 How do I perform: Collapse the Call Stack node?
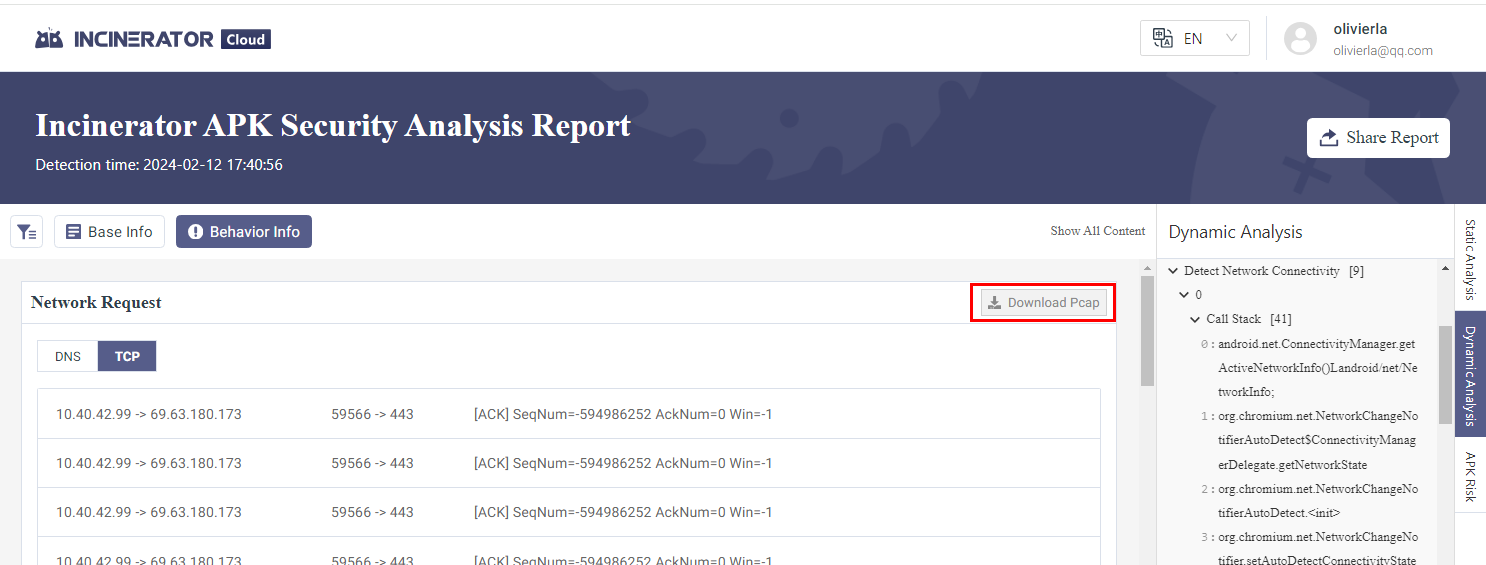1195,319
